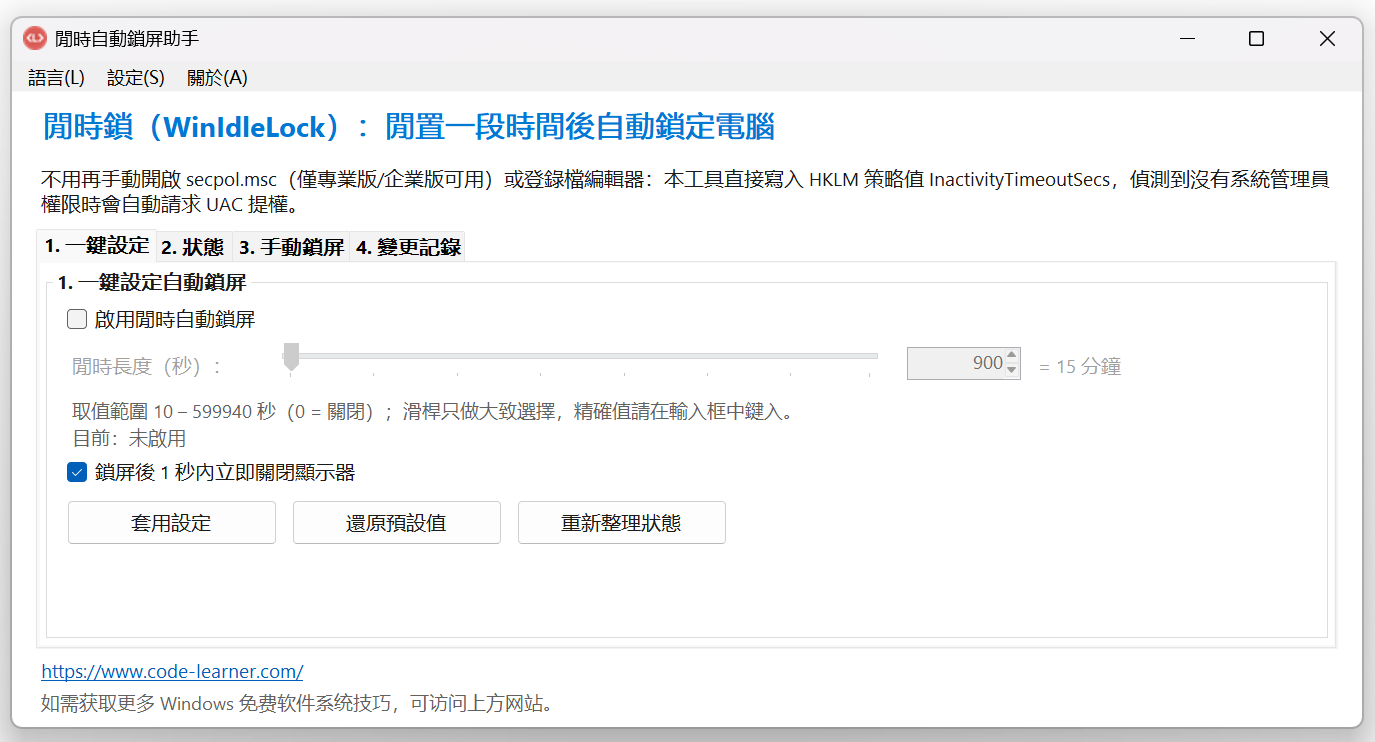The width and height of the screenshot is (1375, 742).
Task: Click the 套用設定 button
Action: pyautogui.click(x=172, y=523)
